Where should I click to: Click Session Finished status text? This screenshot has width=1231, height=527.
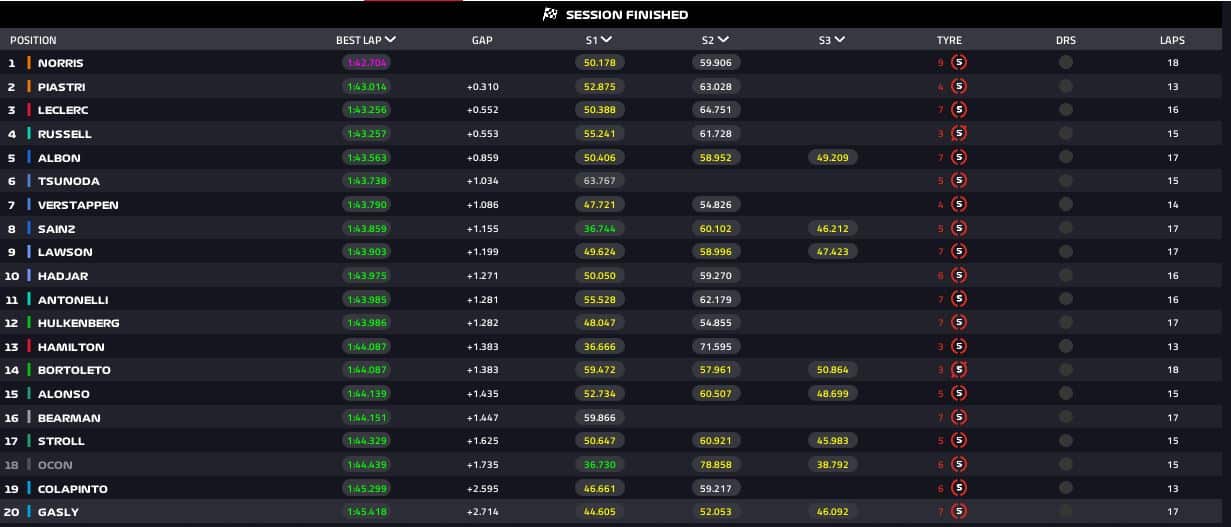(x=627, y=15)
